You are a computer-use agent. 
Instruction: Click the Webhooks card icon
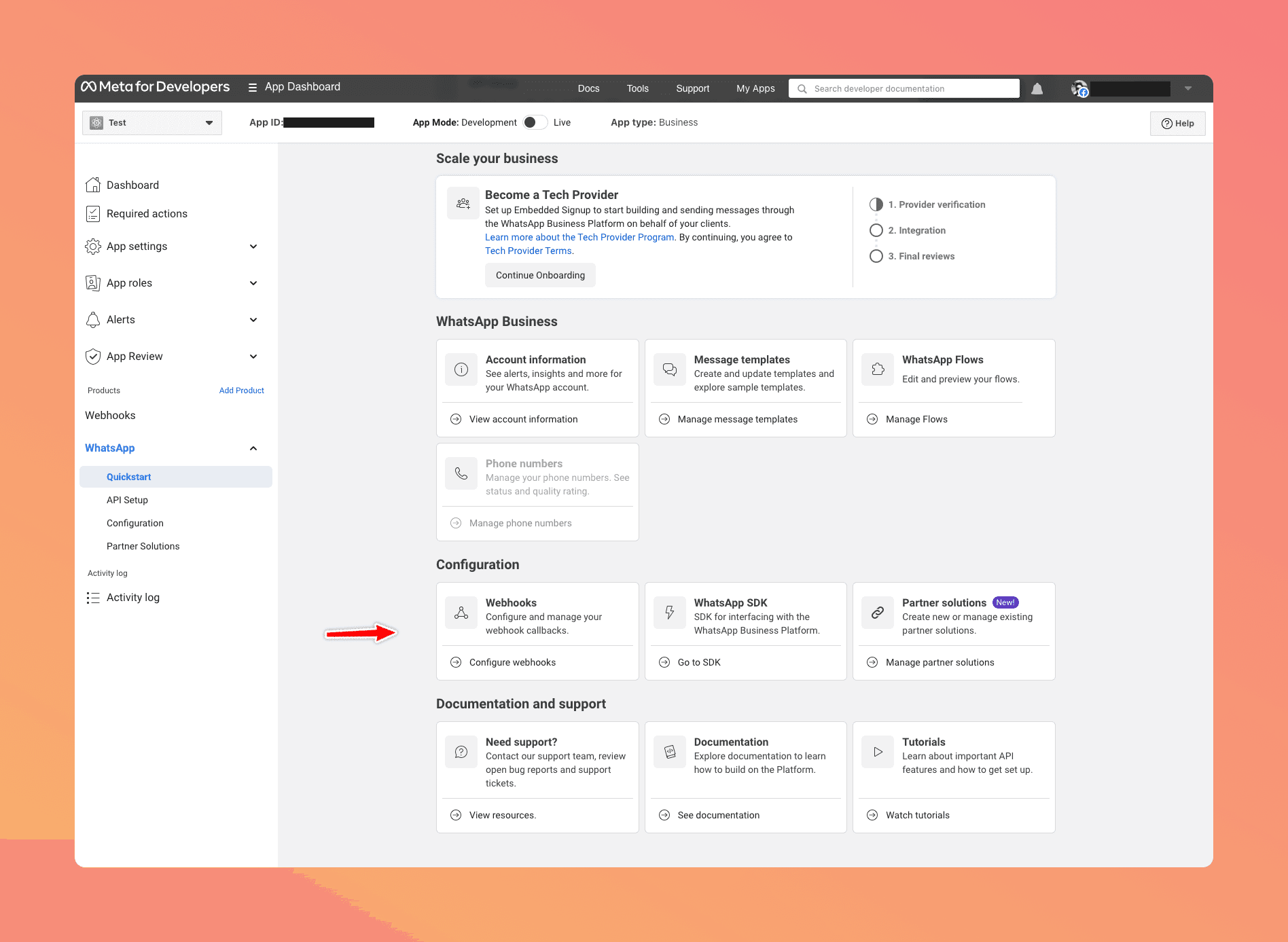coord(461,613)
